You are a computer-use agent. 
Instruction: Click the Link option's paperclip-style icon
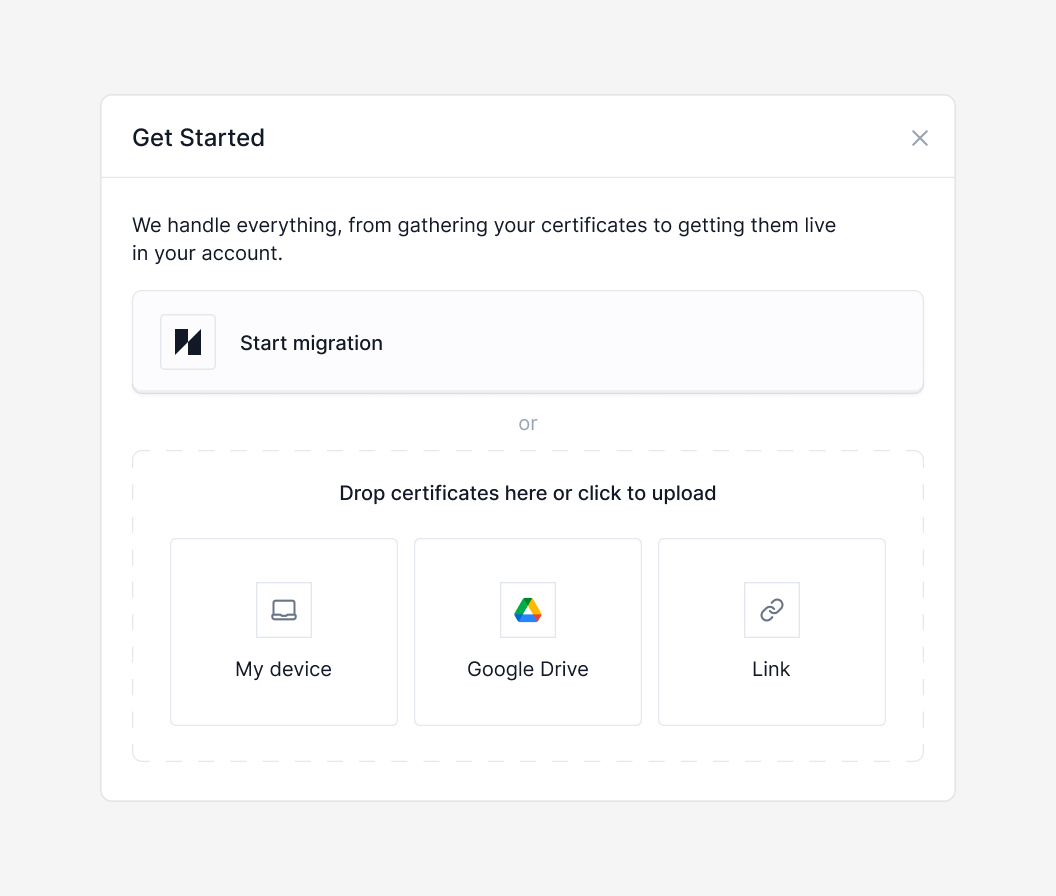771,610
